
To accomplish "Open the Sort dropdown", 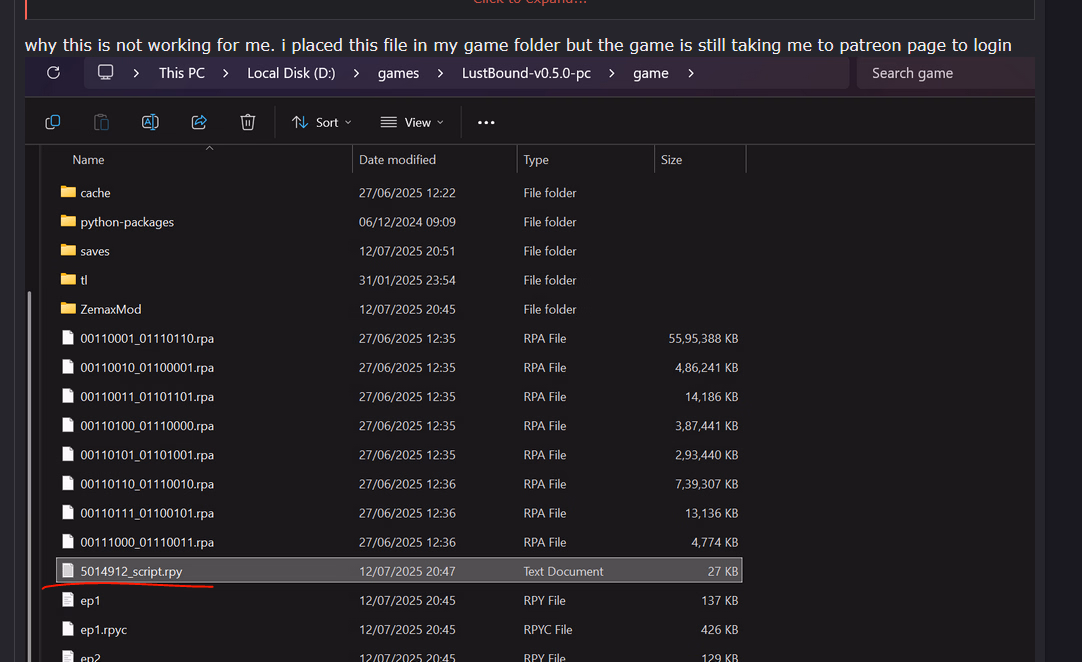I will pos(321,122).
